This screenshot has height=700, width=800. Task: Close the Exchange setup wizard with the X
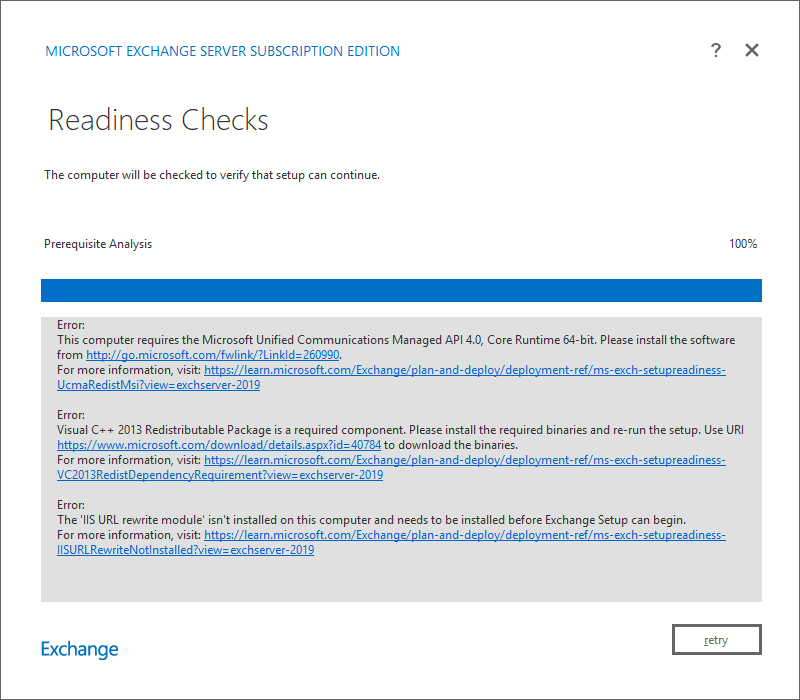[752, 50]
